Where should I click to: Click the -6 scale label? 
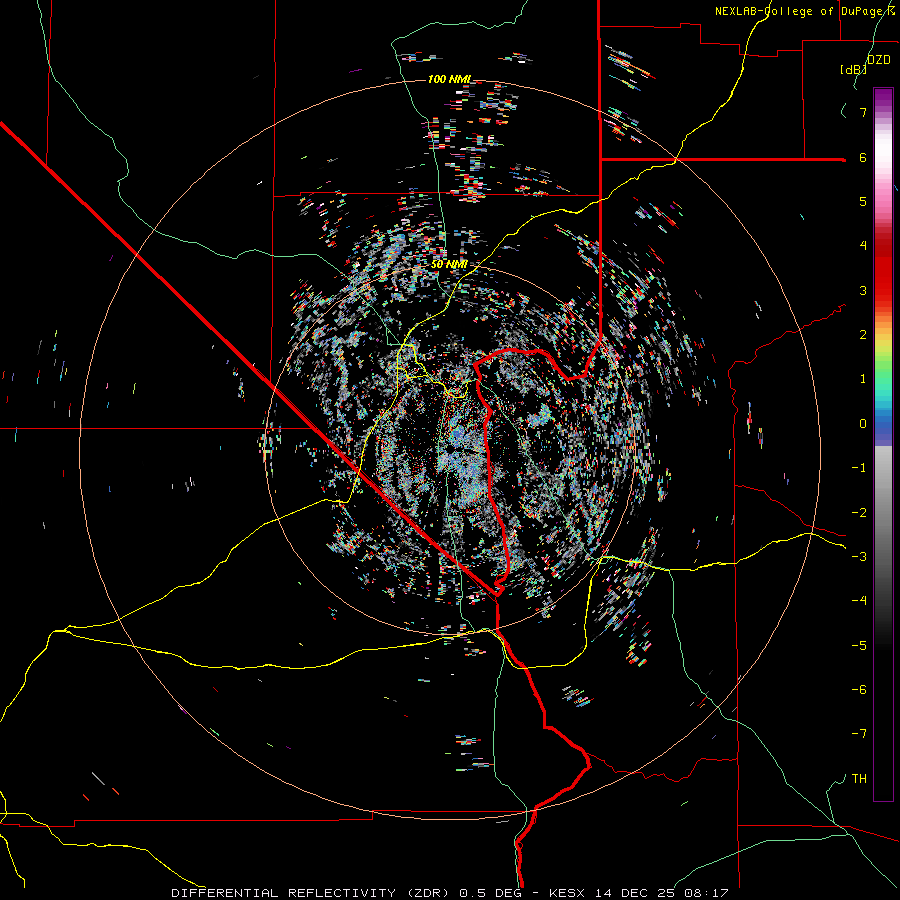[x=859, y=690]
